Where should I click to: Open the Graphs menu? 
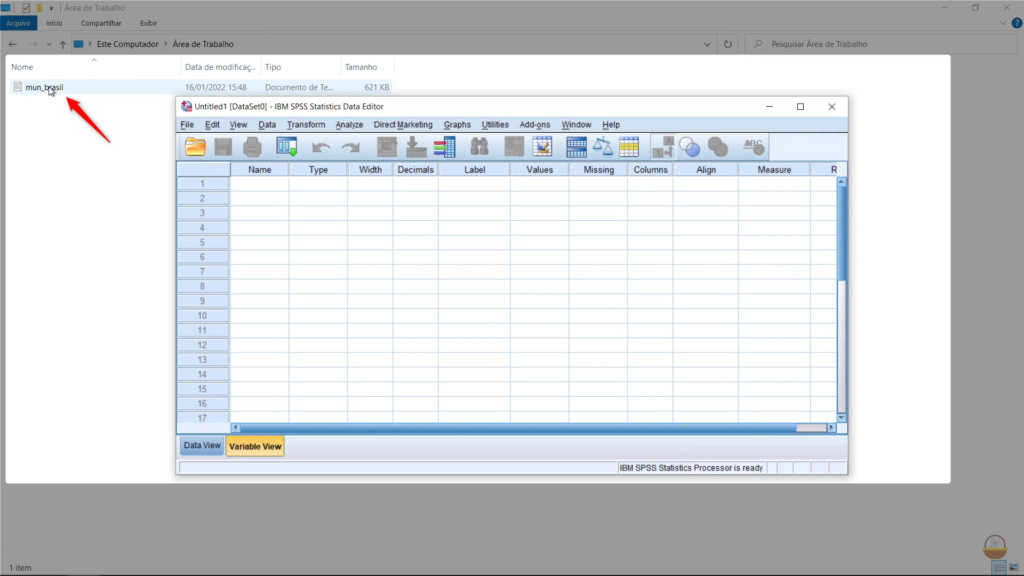[457, 125]
